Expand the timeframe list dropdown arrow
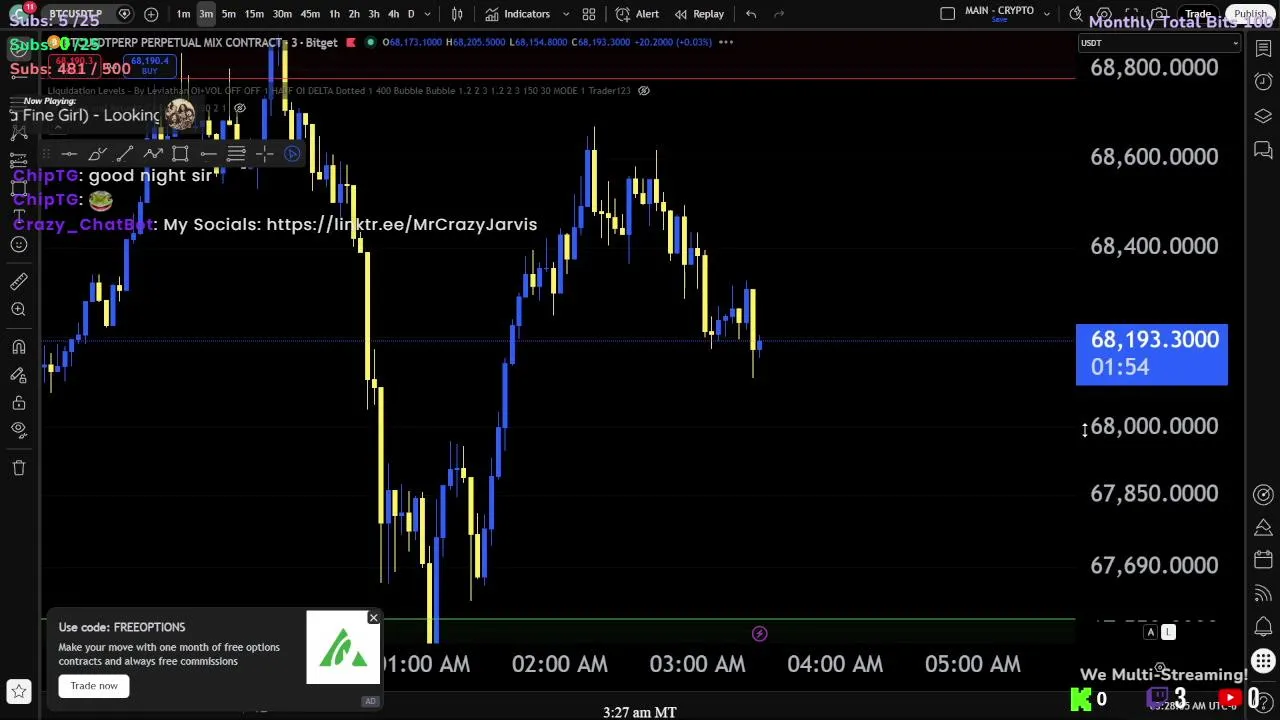The image size is (1280, 720). 428,14
